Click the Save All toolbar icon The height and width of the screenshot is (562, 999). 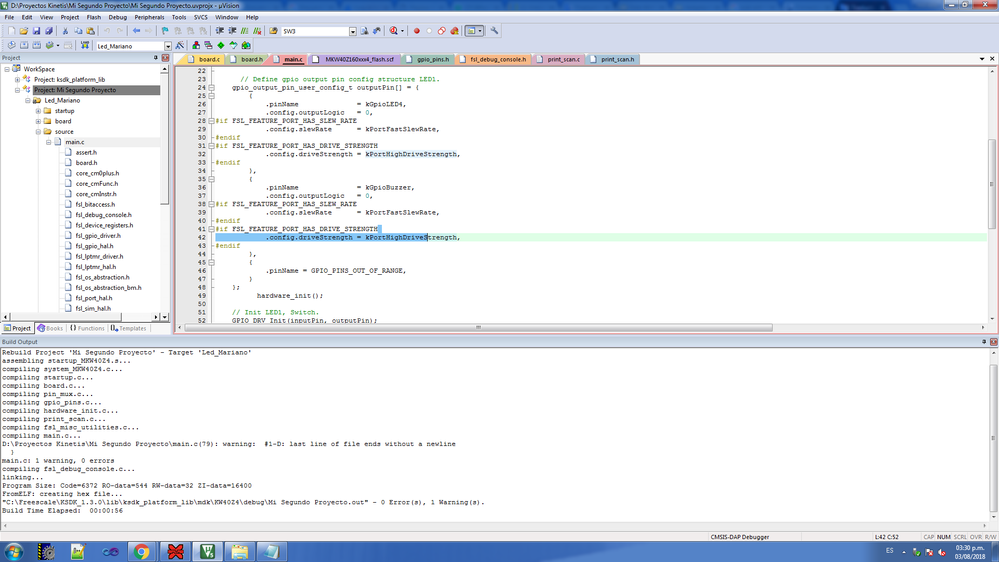pos(49,31)
